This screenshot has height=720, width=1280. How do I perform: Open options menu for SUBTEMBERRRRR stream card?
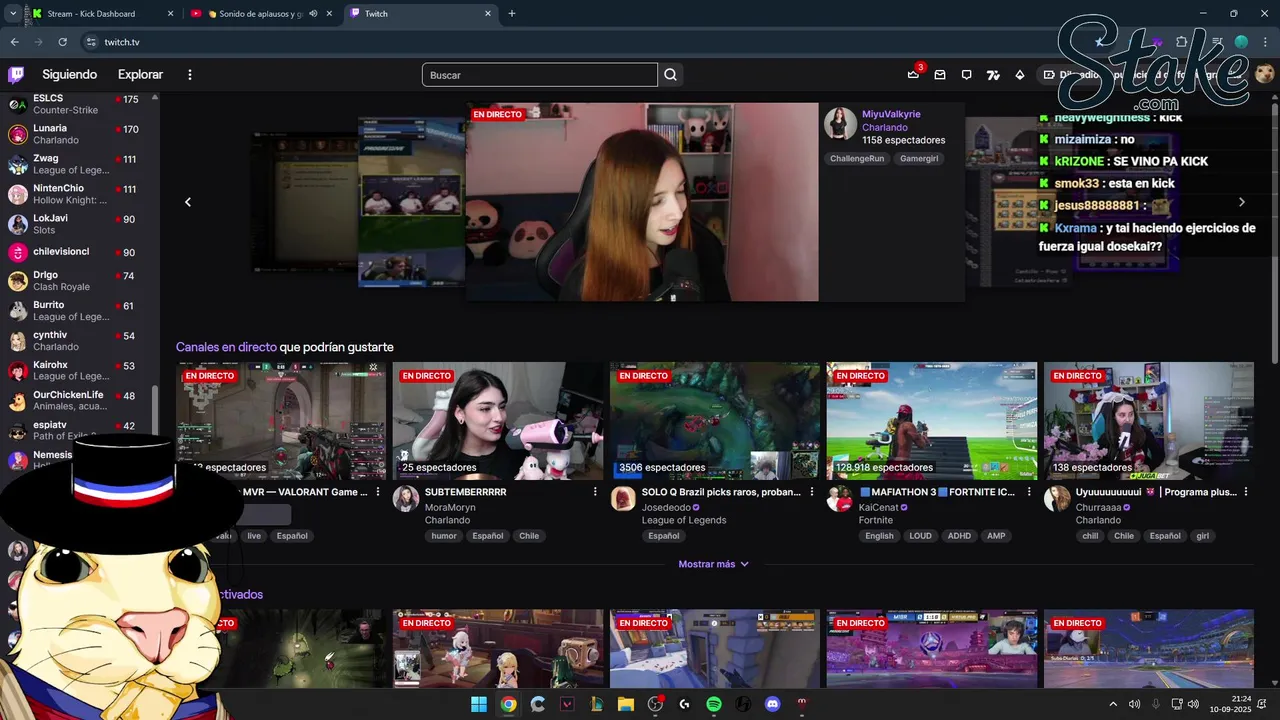595,492
